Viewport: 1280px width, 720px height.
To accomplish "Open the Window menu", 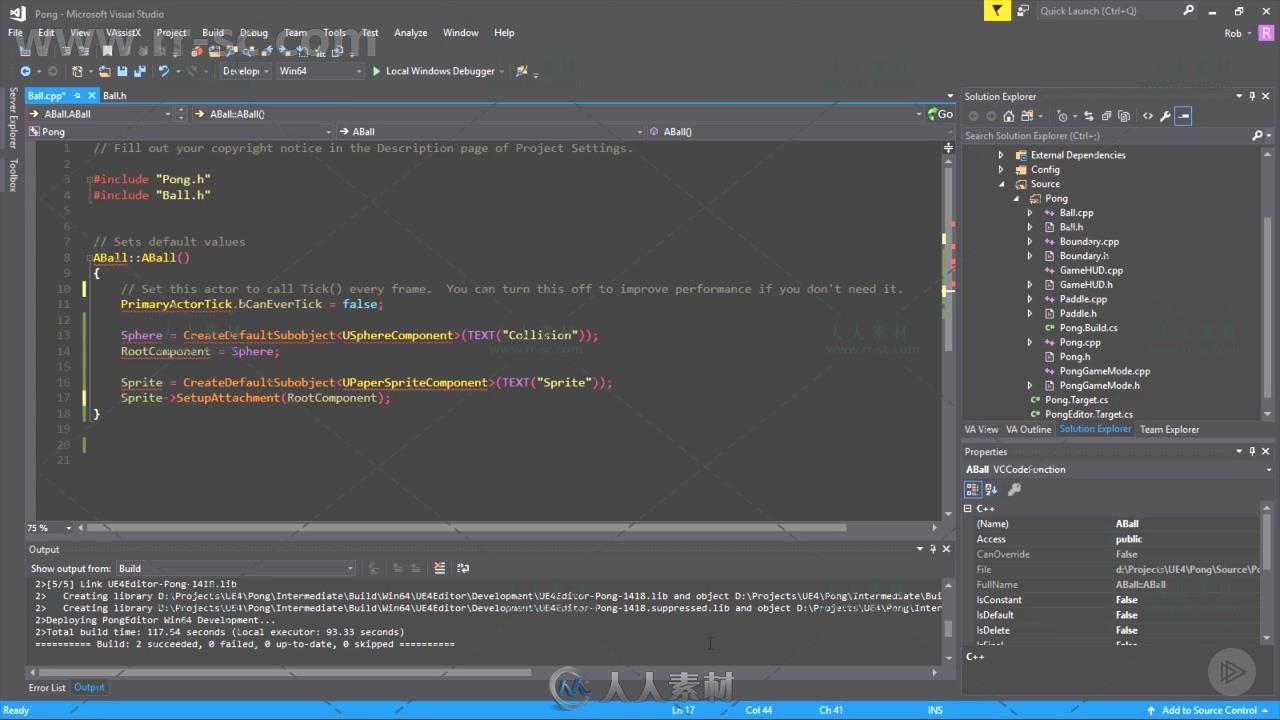I will tap(460, 33).
